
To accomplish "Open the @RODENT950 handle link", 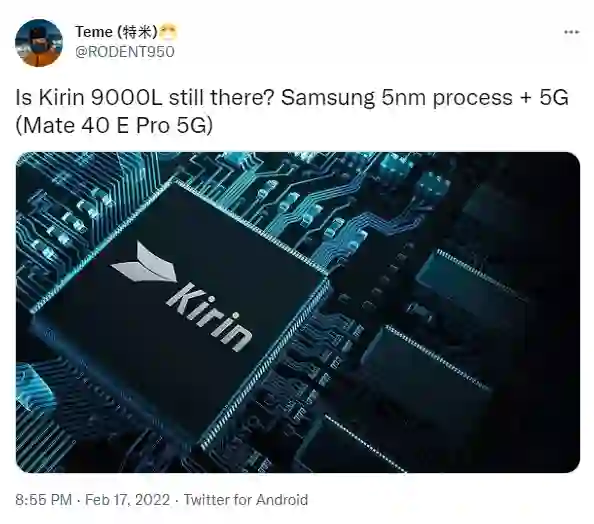I will coord(125,52).
